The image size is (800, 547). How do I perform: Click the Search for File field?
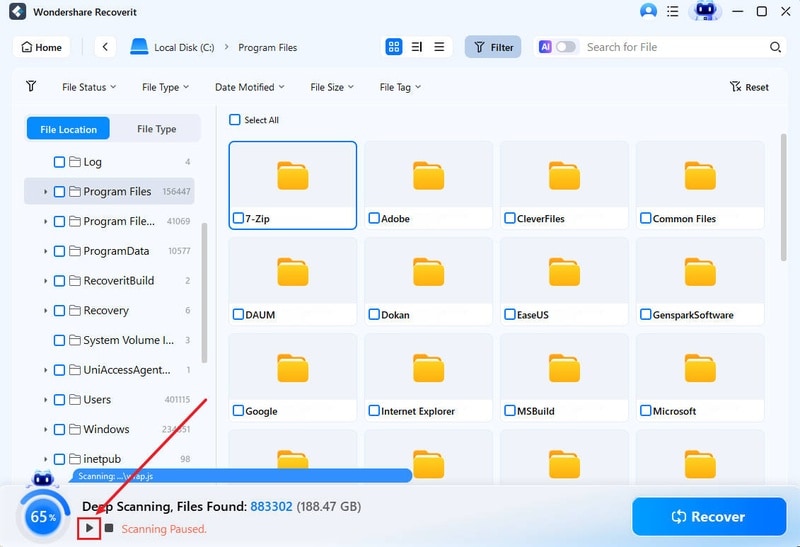[x=673, y=47]
